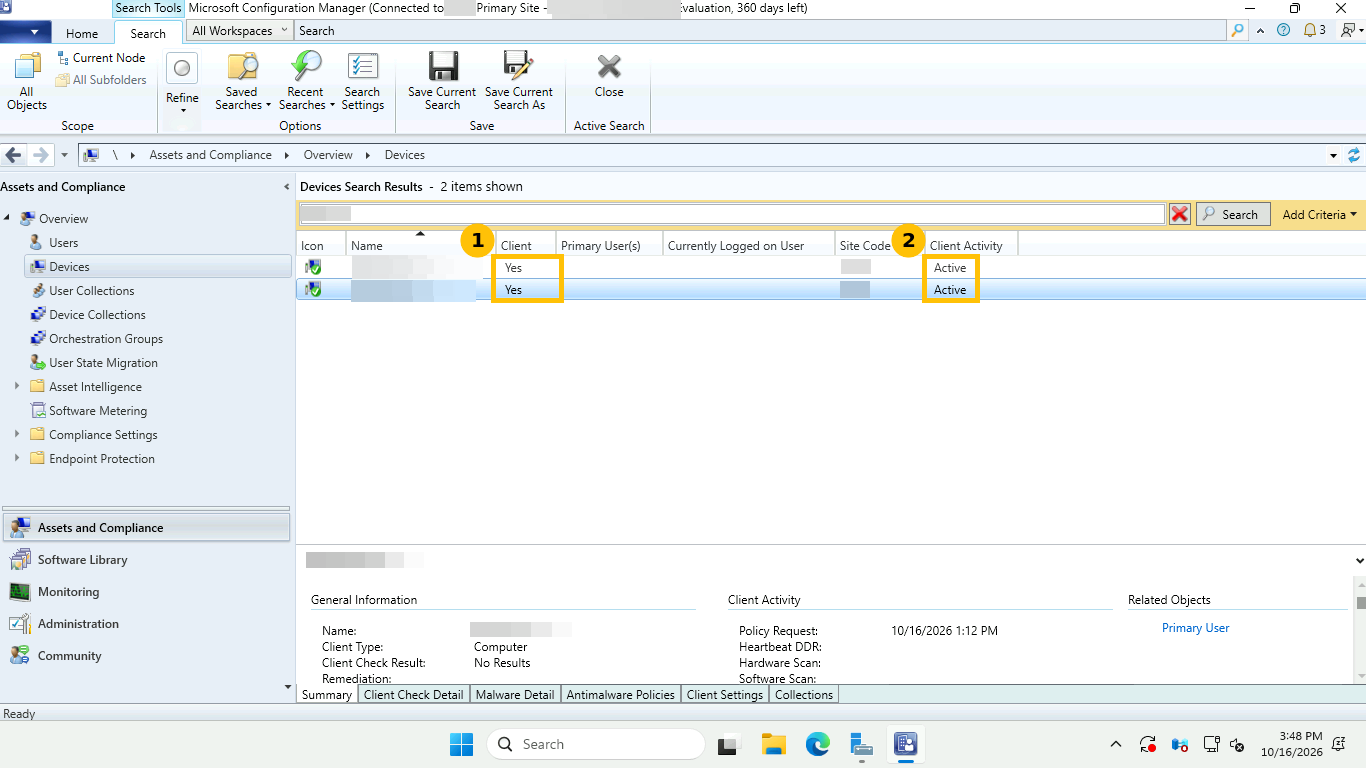This screenshot has width=1366, height=768.
Task: Go back with the navigation arrow
Action: tap(14, 155)
